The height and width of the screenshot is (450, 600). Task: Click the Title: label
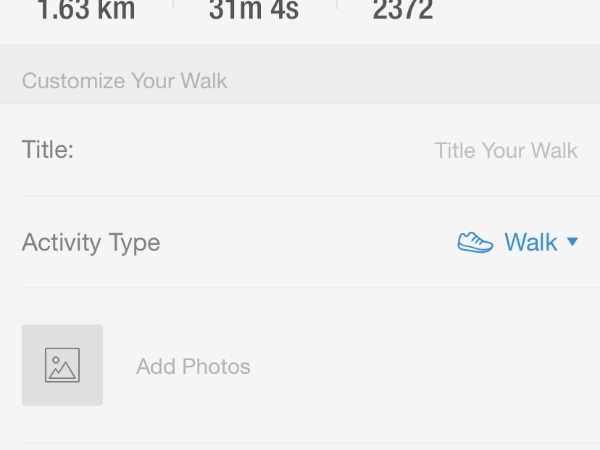tap(48, 150)
